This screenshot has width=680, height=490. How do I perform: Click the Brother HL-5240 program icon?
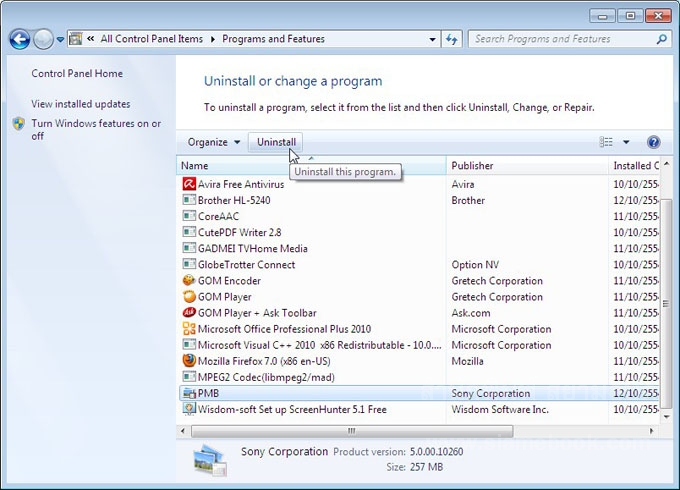click(189, 200)
